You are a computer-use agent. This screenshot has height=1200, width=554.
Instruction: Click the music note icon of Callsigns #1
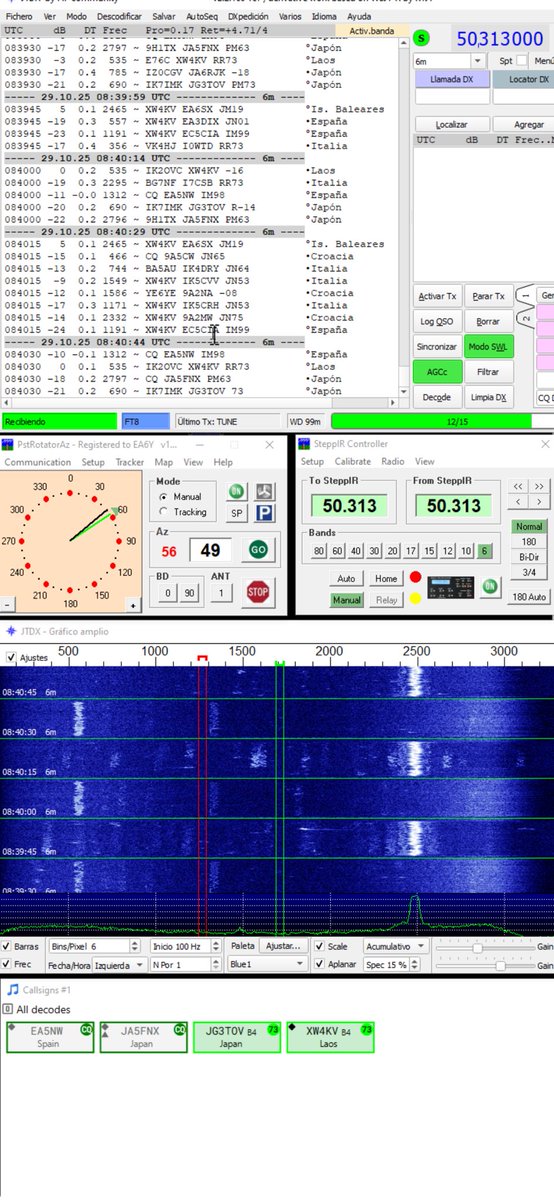pyautogui.click(x=13, y=989)
